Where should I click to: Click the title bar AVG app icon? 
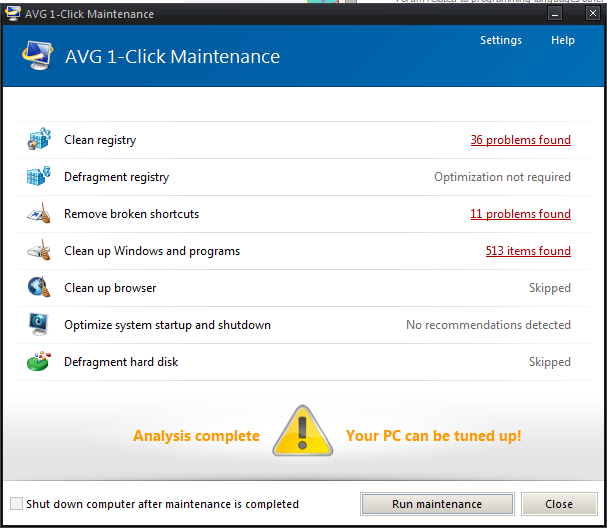click(13, 14)
